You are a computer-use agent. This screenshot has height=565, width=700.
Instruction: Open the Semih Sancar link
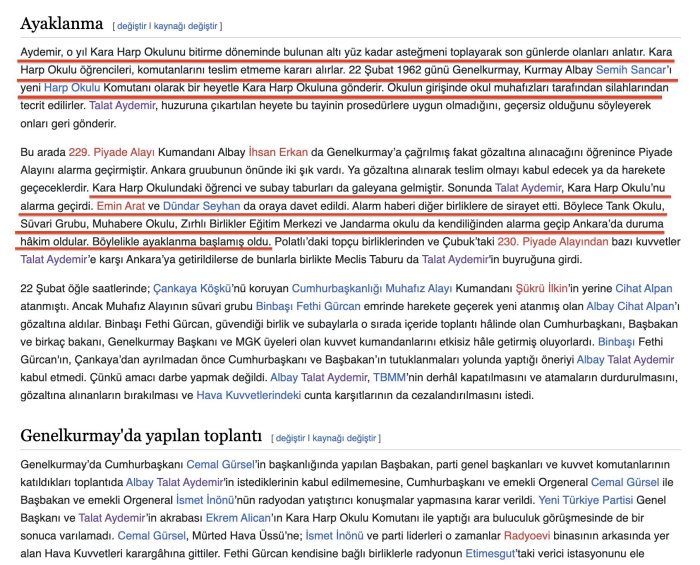pos(632,70)
